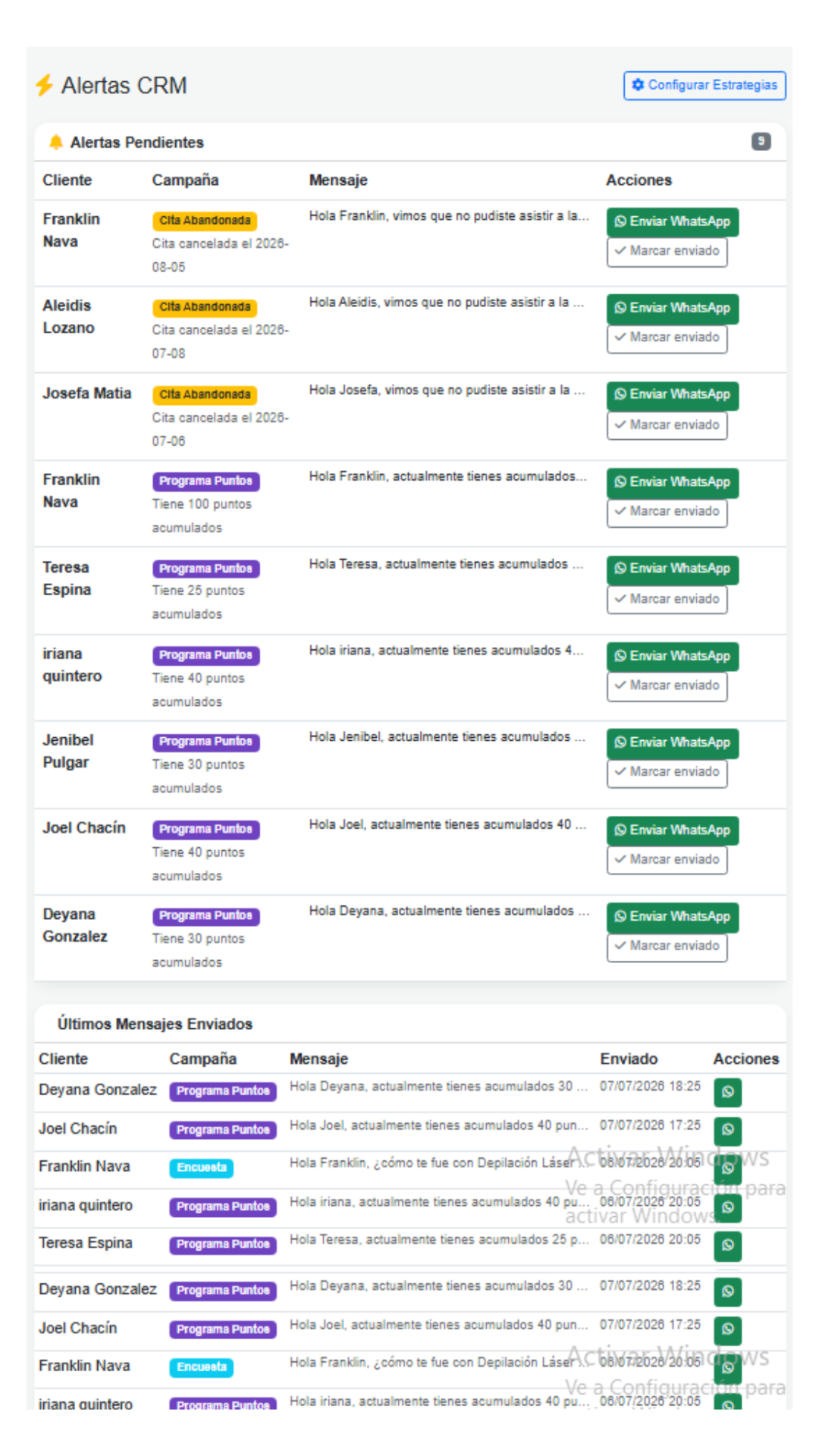Click the Alertas CRM page title
This screenshot has height=1456, width=819.
[124, 86]
